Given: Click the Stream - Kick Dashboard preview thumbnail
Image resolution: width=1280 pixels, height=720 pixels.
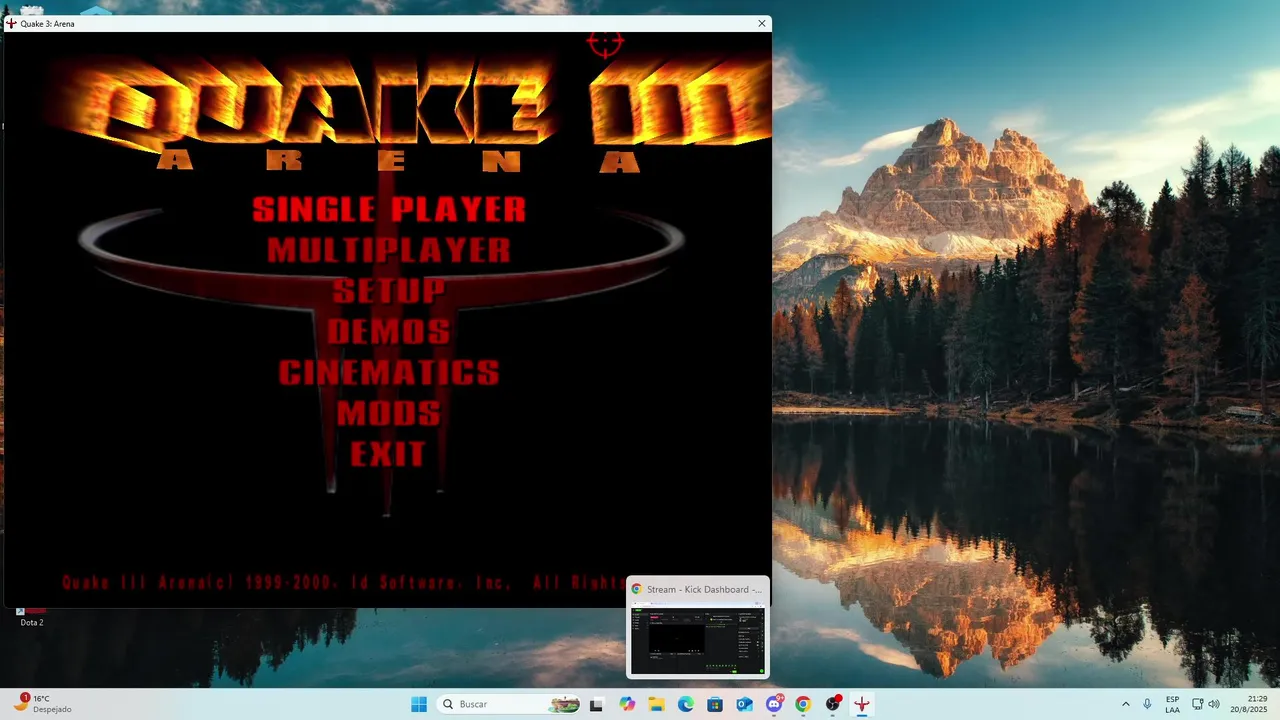Looking at the screenshot, I should [x=698, y=627].
